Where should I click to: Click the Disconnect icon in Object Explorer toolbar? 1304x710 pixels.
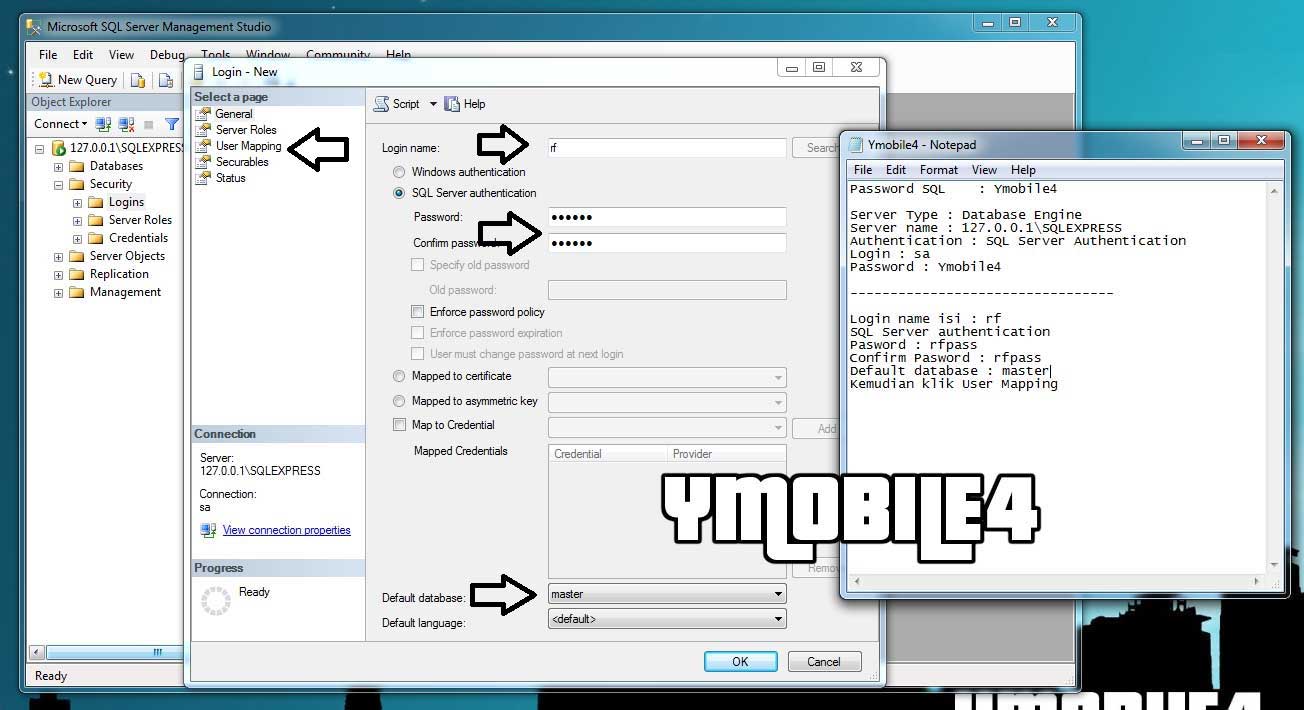[x=126, y=124]
